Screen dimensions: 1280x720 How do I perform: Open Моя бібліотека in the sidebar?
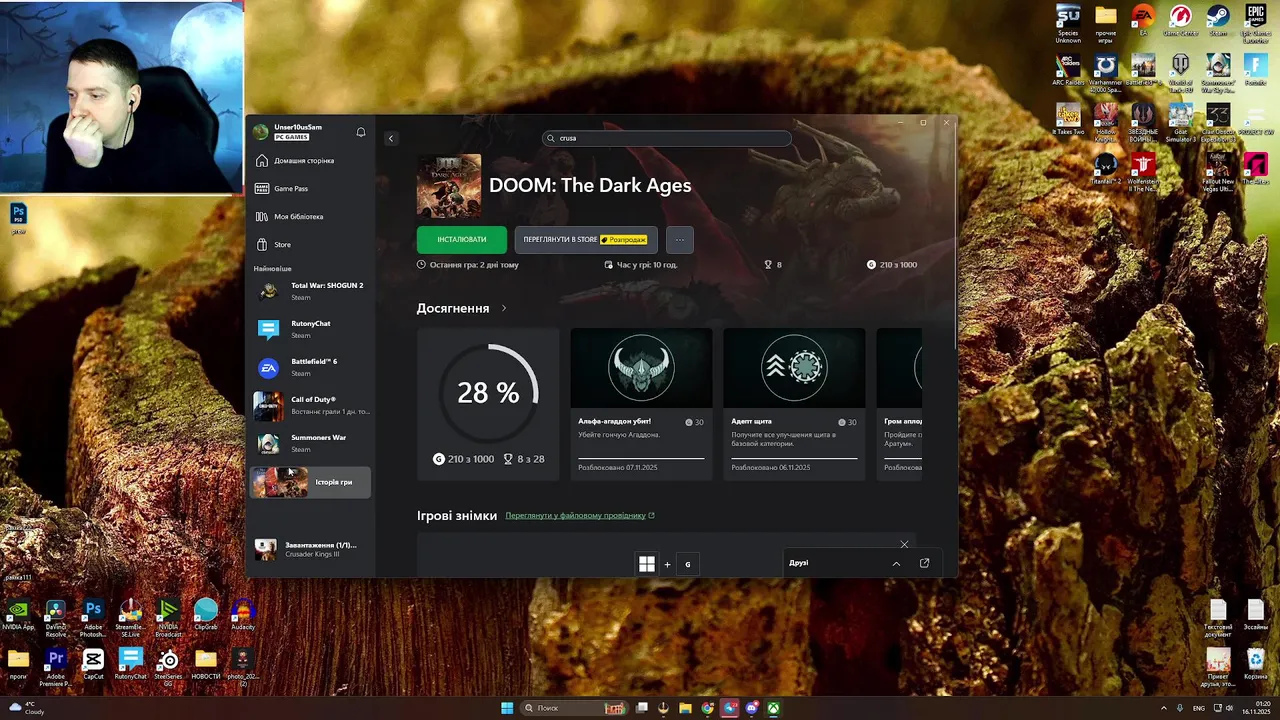click(310, 216)
